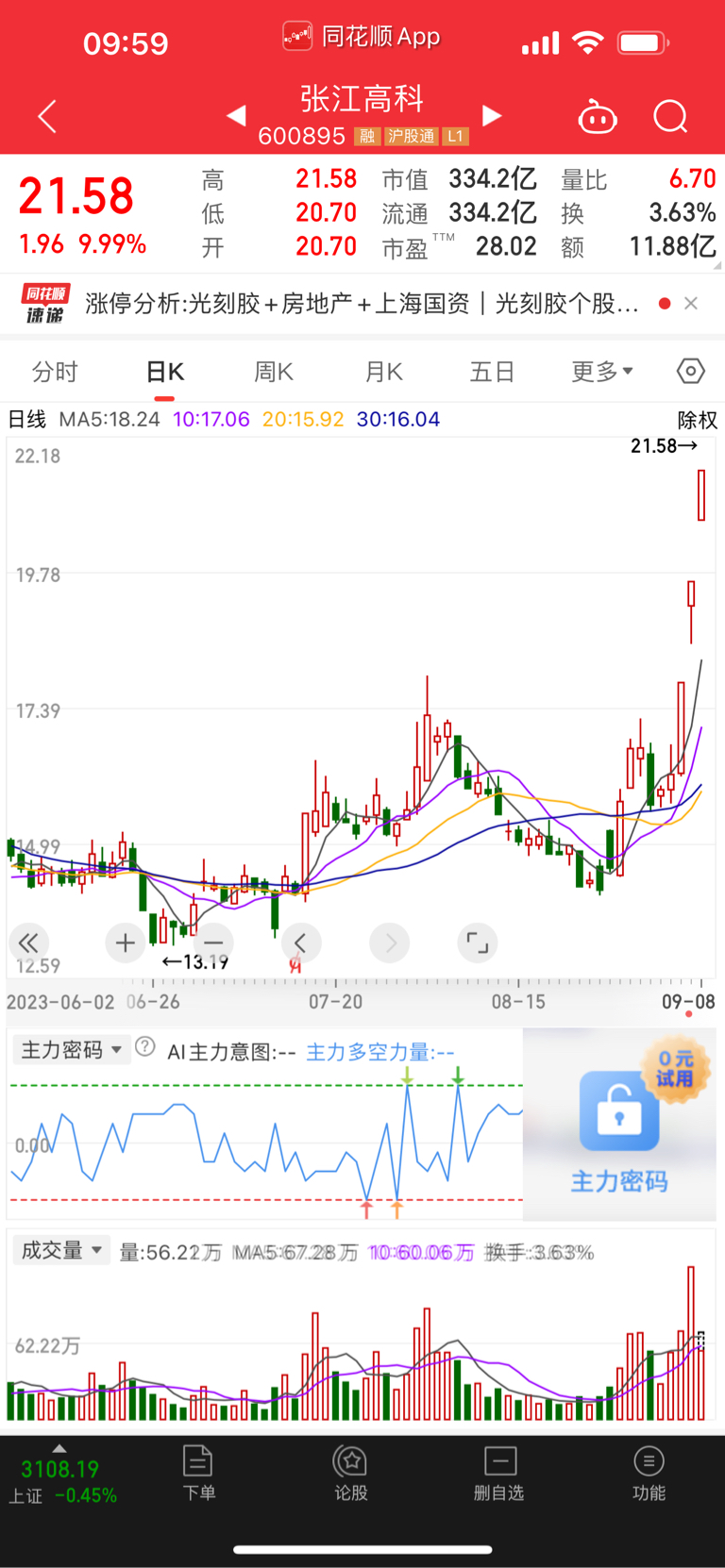The width and height of the screenshot is (725, 1568).
Task: Tap the blue unlock padlock icon
Action: click(618, 1110)
